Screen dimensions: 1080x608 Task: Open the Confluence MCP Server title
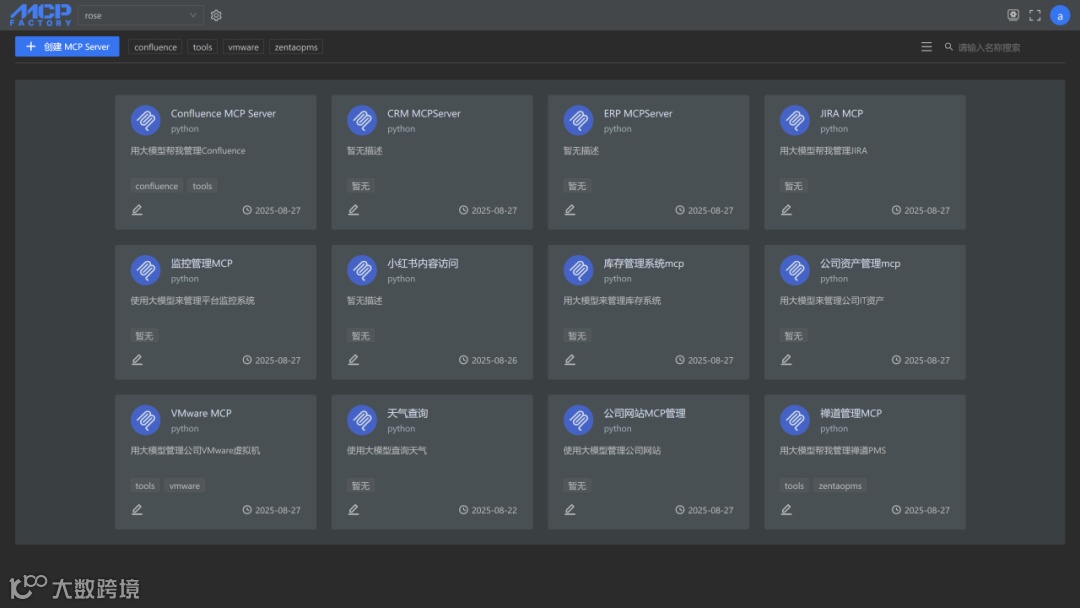coord(223,114)
